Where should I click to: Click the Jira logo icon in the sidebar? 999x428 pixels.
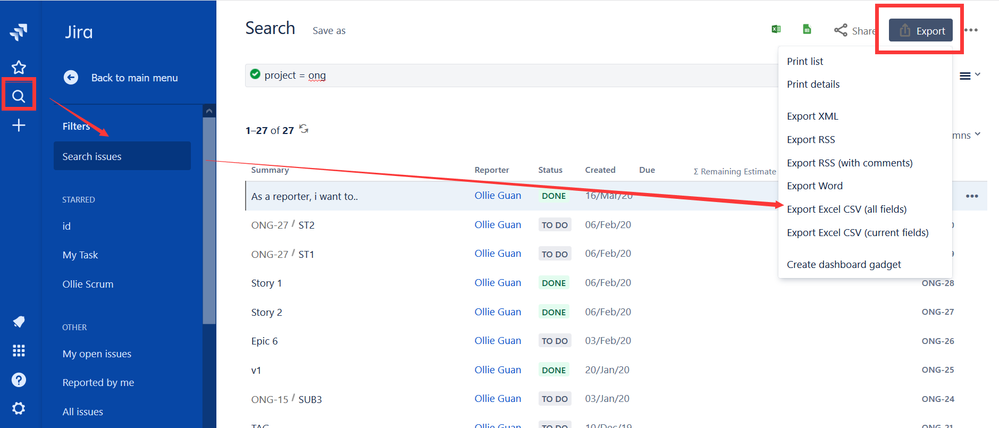18,34
